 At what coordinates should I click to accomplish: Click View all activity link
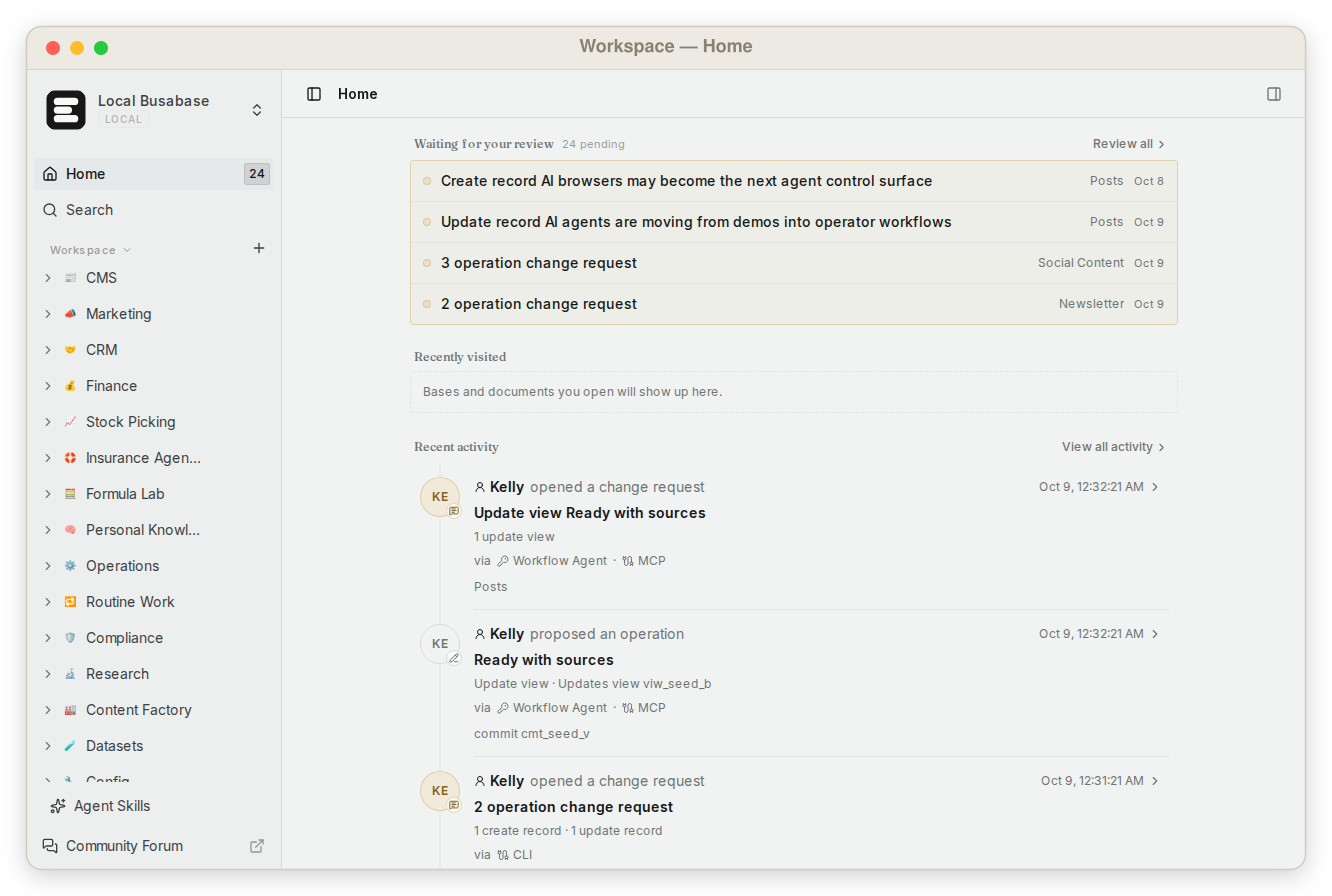(1114, 447)
